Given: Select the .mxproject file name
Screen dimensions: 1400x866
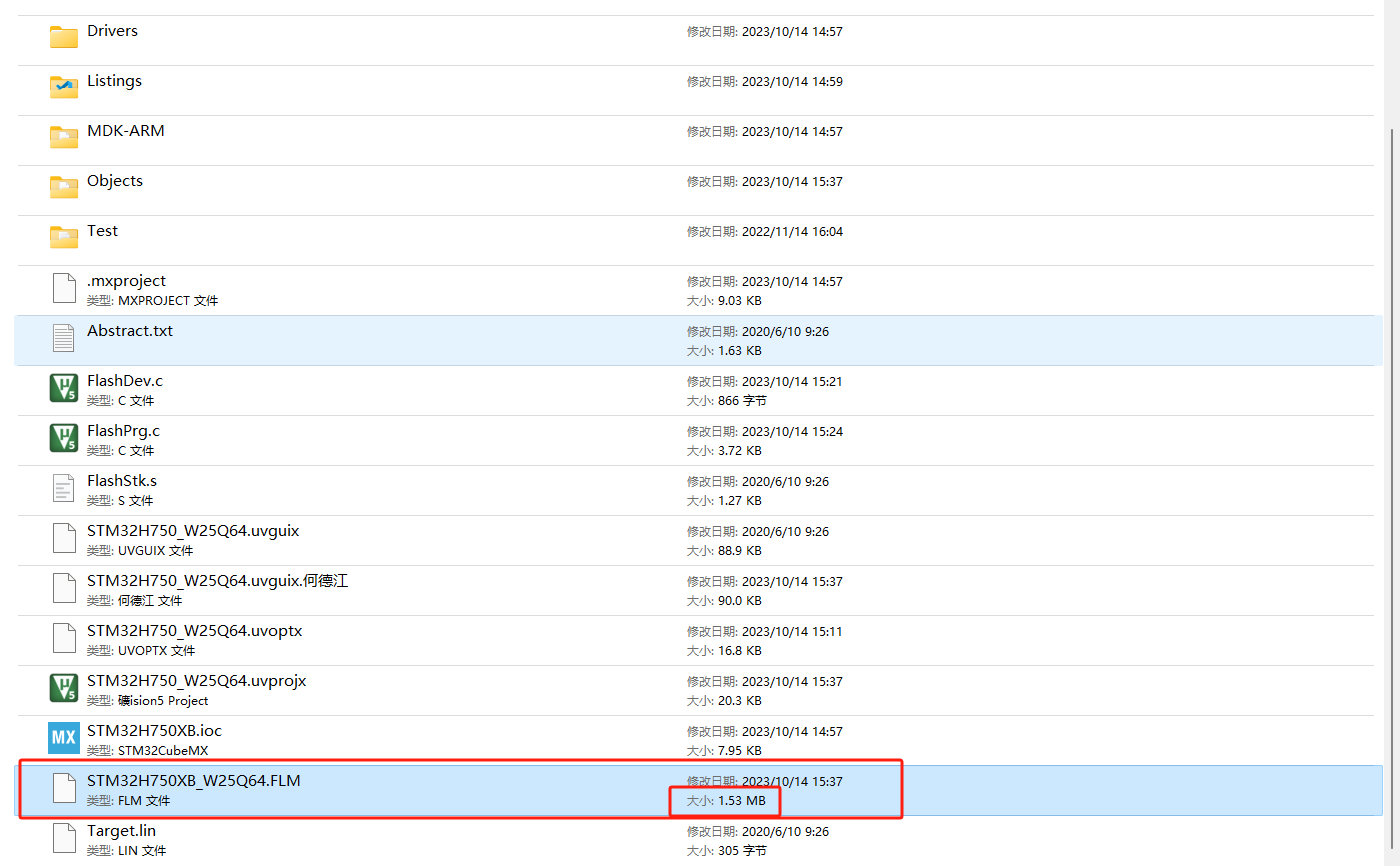Looking at the screenshot, I should [x=127, y=281].
